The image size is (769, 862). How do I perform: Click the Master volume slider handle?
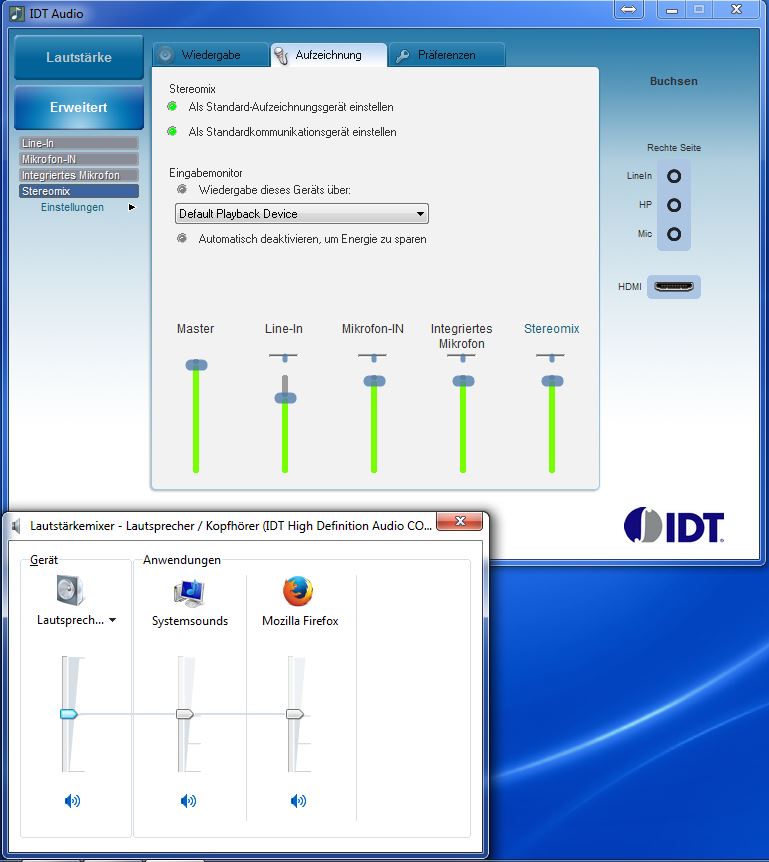[x=196, y=365]
